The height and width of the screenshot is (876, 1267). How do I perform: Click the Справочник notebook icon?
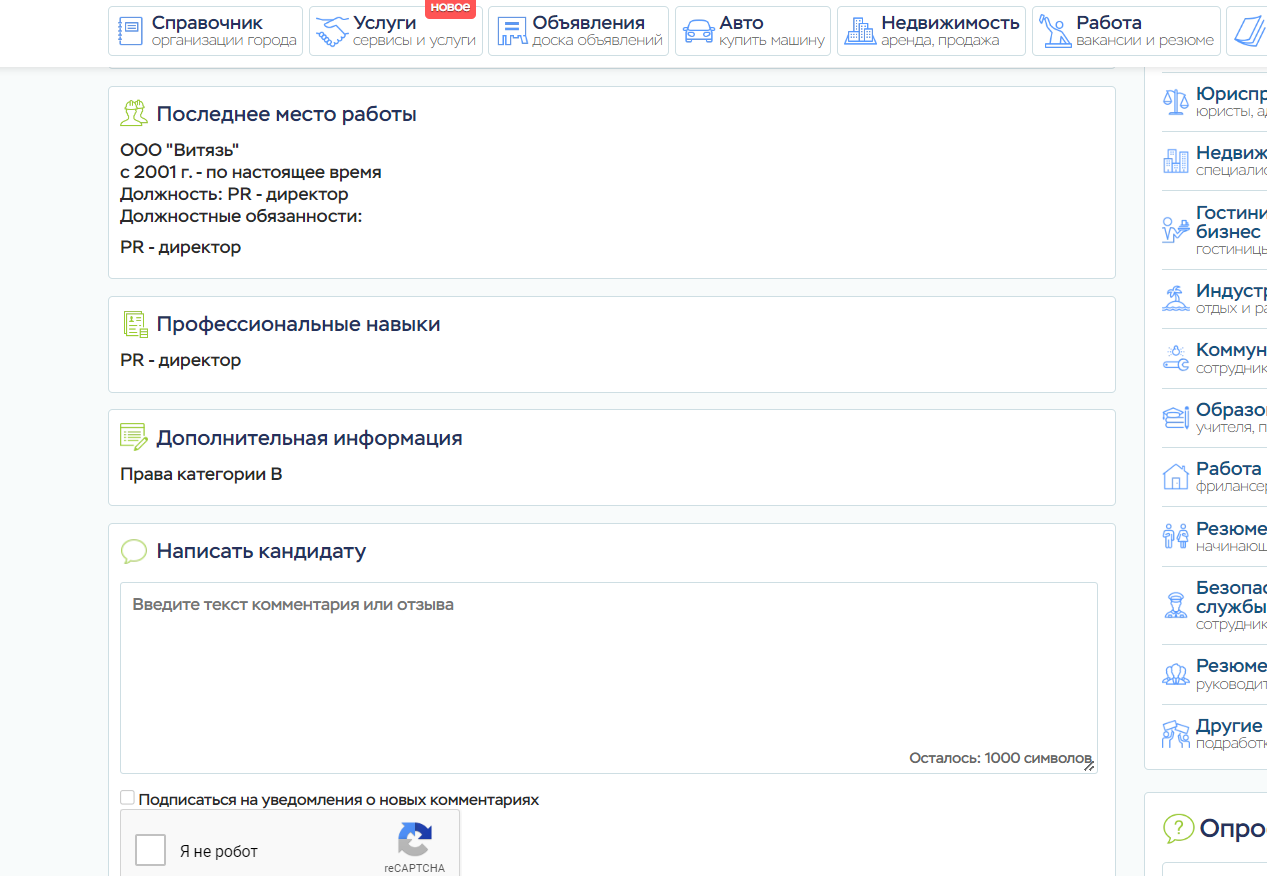pos(131,31)
